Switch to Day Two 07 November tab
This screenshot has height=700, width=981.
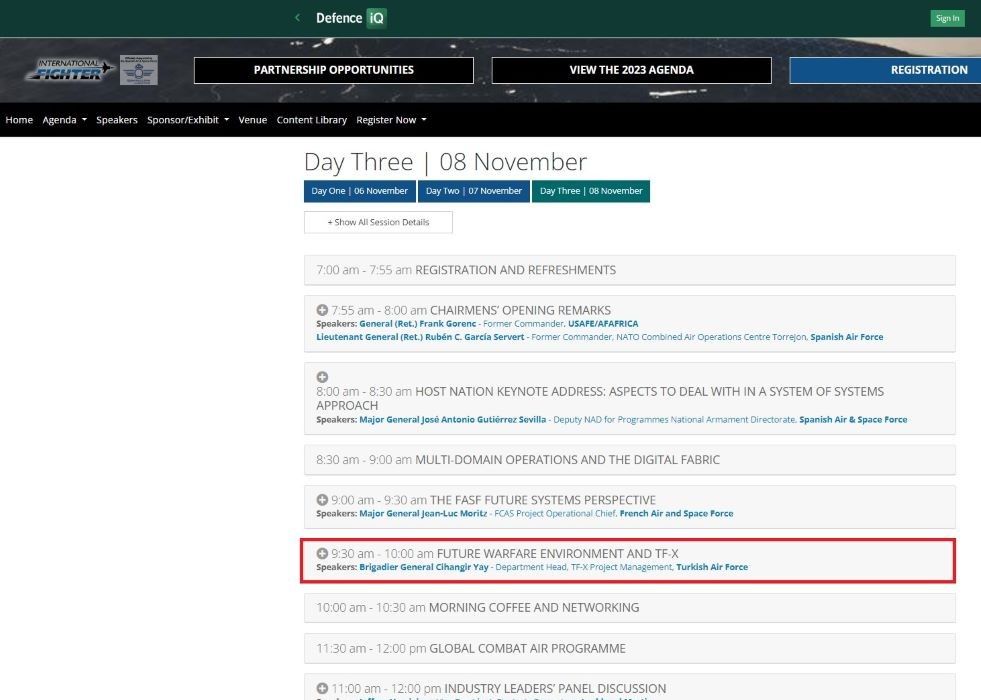tap(474, 191)
